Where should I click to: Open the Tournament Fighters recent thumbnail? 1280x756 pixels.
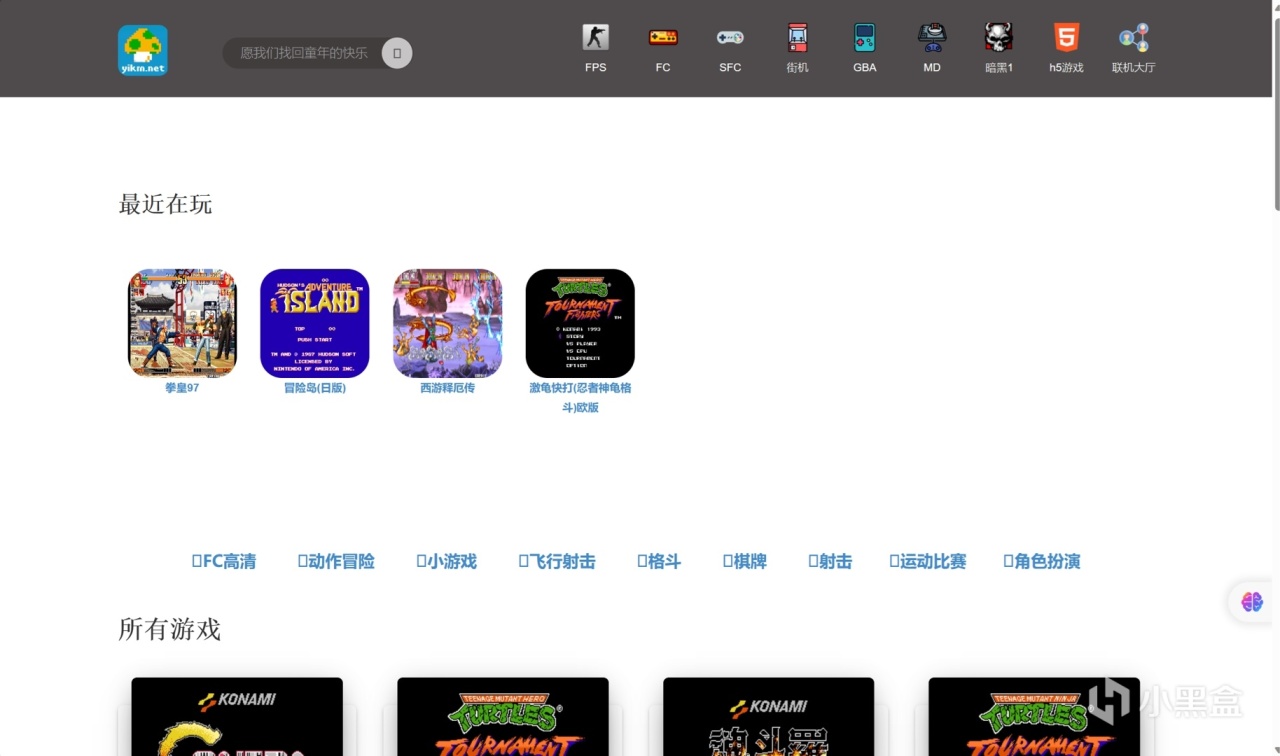[580, 323]
